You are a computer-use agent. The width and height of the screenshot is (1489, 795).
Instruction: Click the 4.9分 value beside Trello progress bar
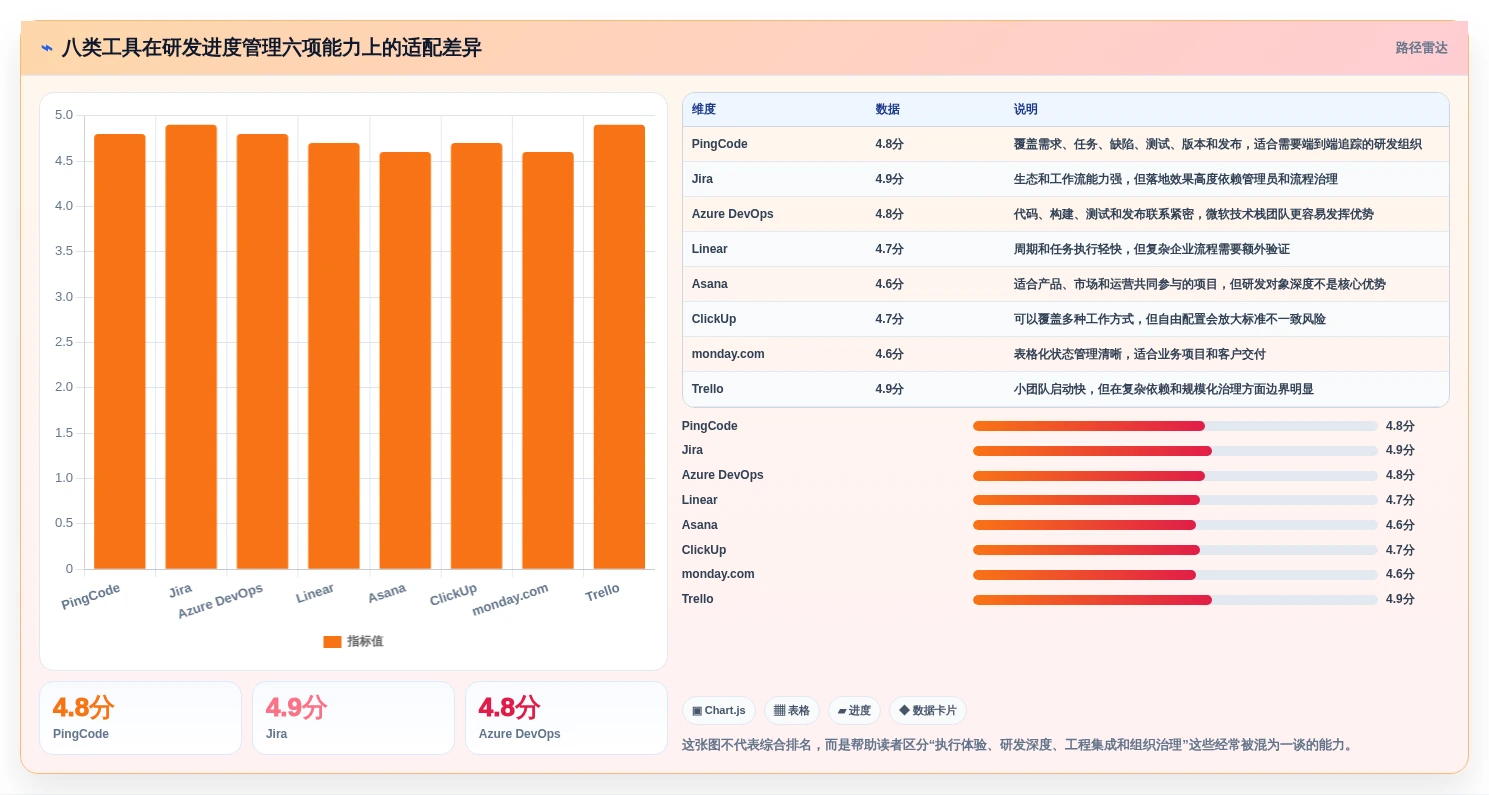click(x=1400, y=599)
